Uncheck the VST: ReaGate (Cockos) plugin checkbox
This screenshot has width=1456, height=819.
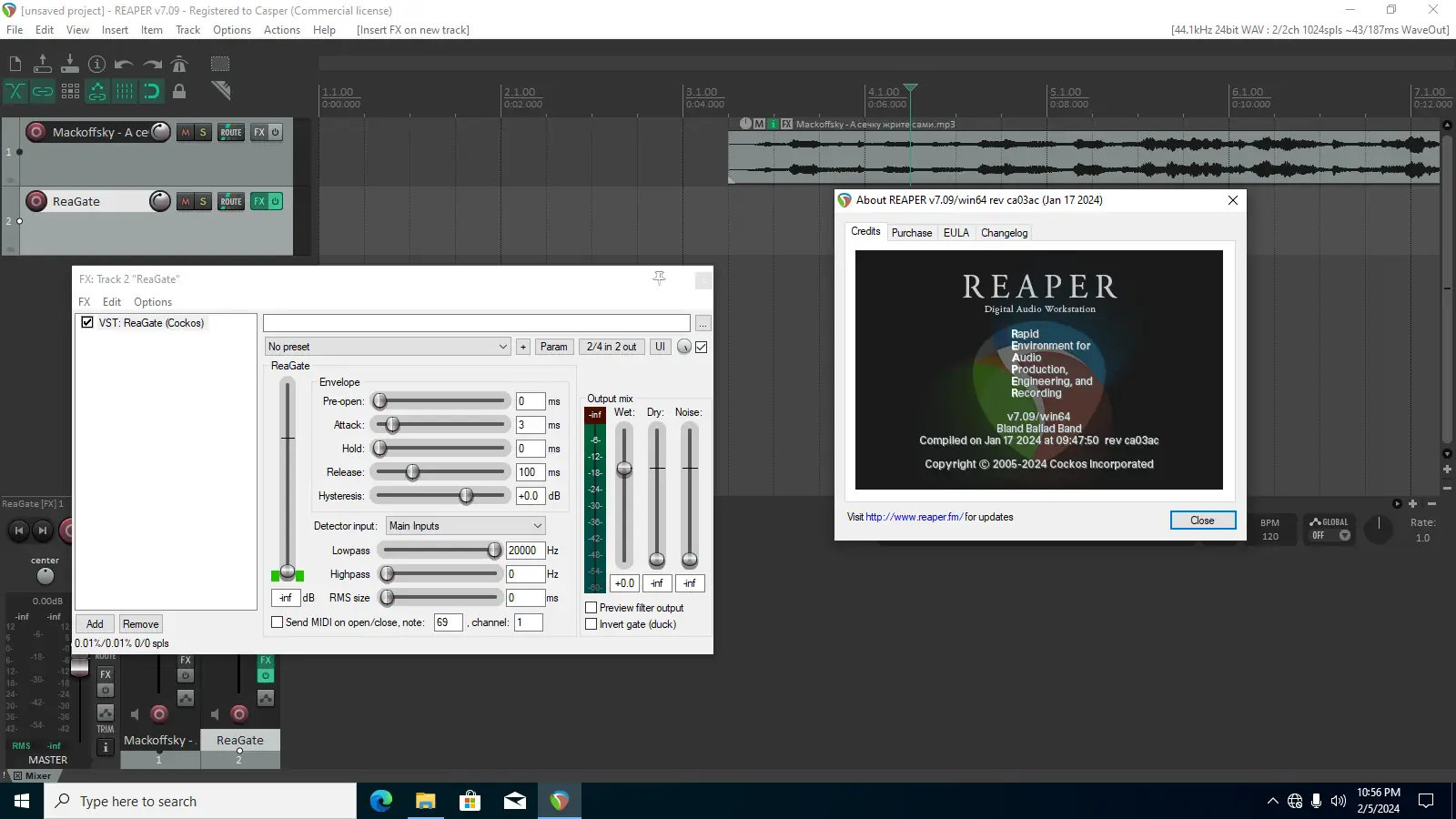coord(87,322)
